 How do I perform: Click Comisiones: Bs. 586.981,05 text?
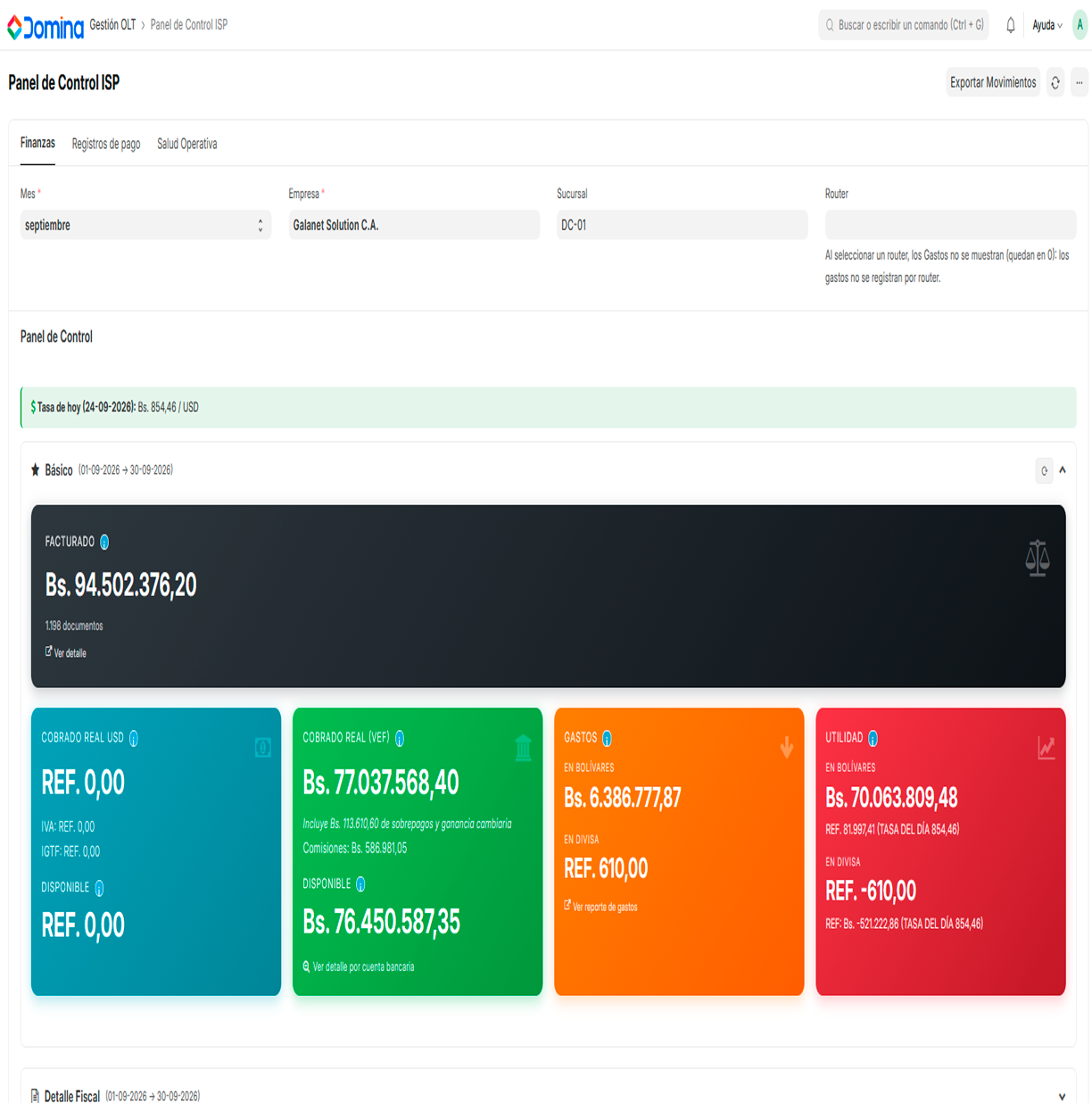(x=355, y=848)
